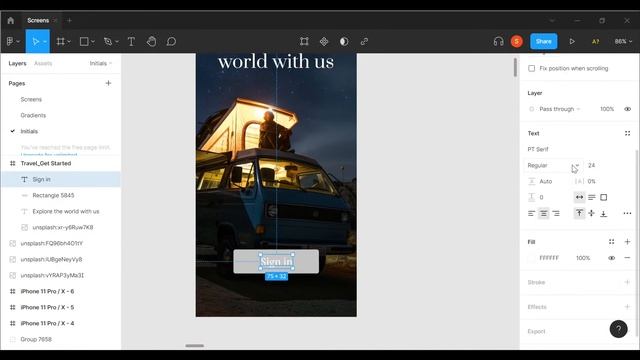Select the Pen tool

108,41
